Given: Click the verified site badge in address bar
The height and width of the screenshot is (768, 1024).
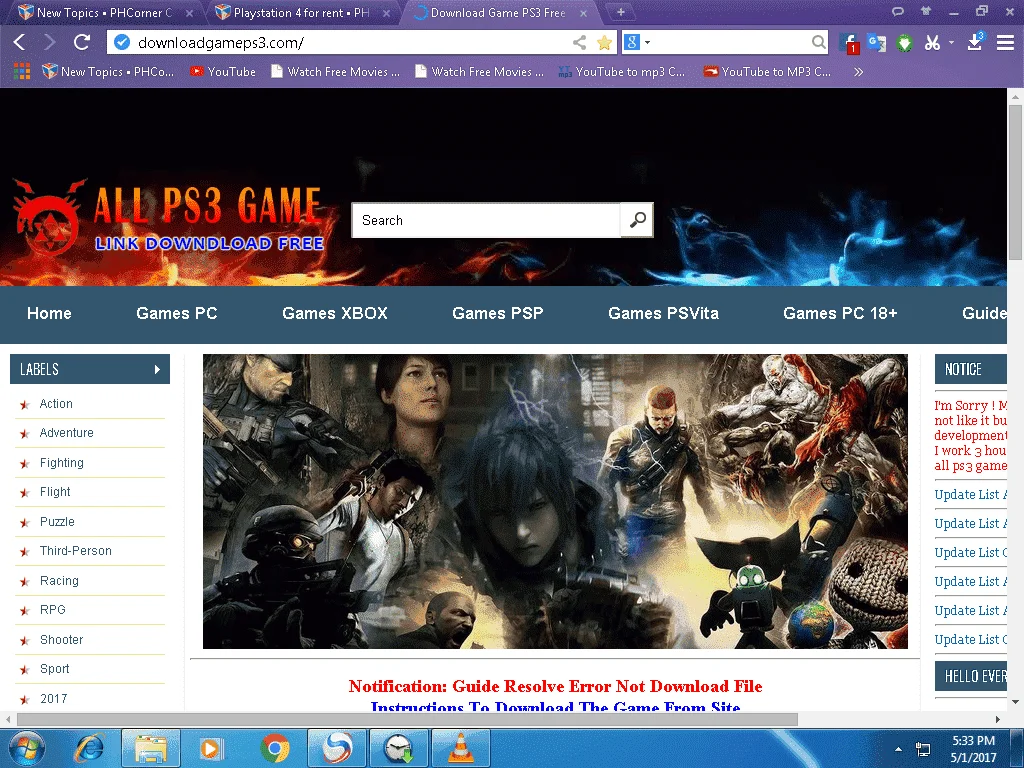Looking at the screenshot, I should [121, 42].
